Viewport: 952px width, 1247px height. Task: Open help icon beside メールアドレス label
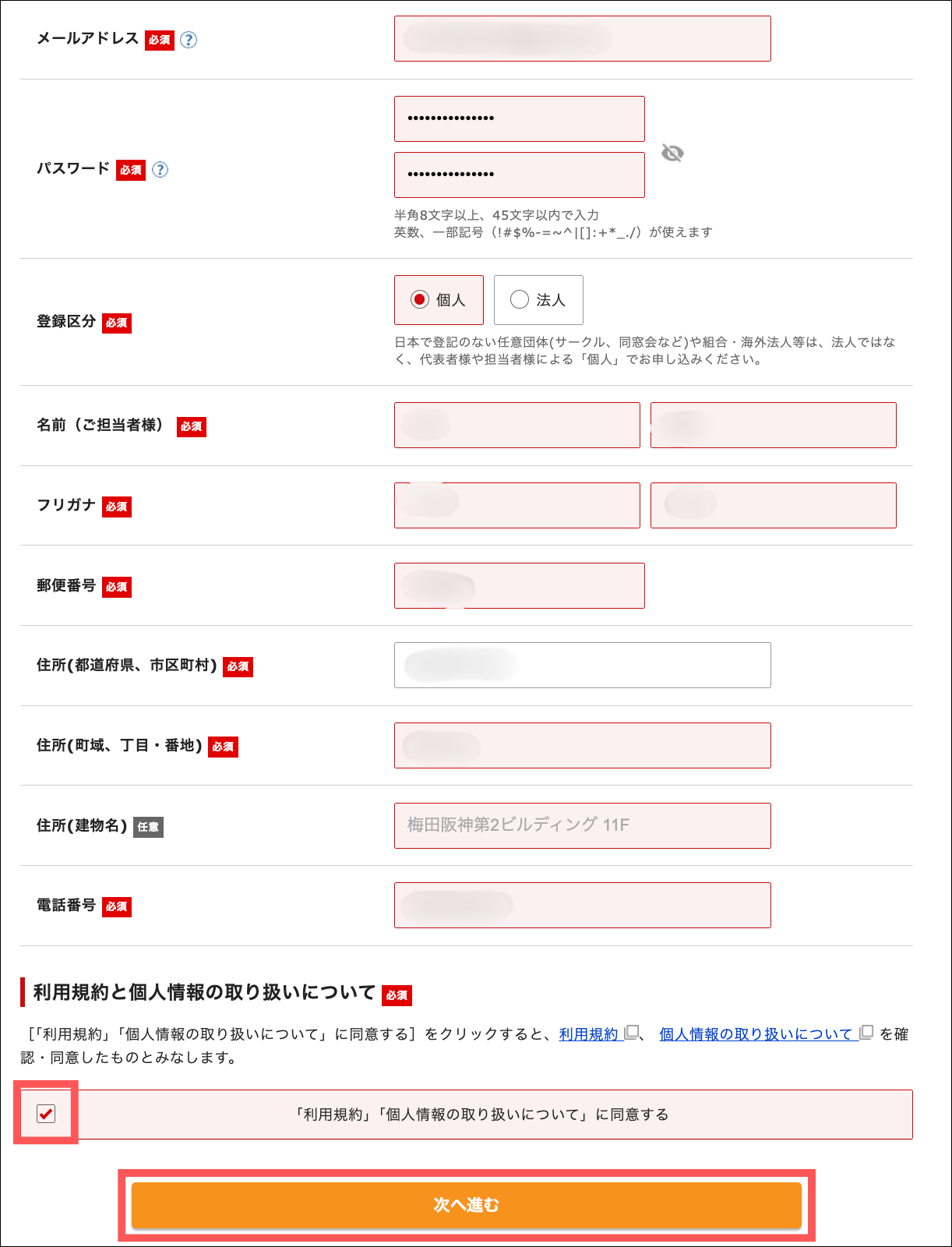pos(189,40)
